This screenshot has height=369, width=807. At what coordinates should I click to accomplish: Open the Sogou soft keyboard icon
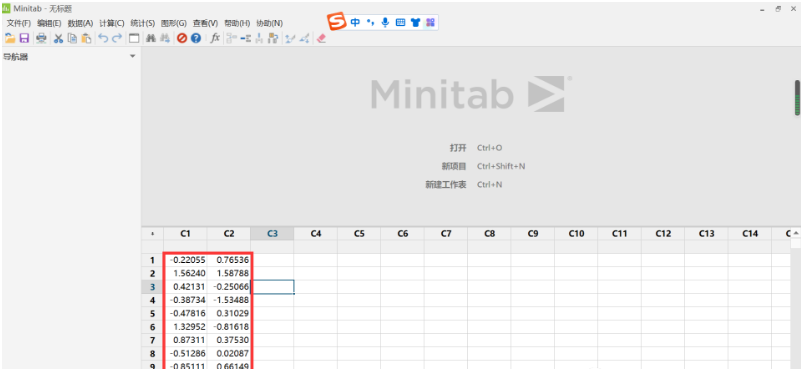click(x=400, y=22)
